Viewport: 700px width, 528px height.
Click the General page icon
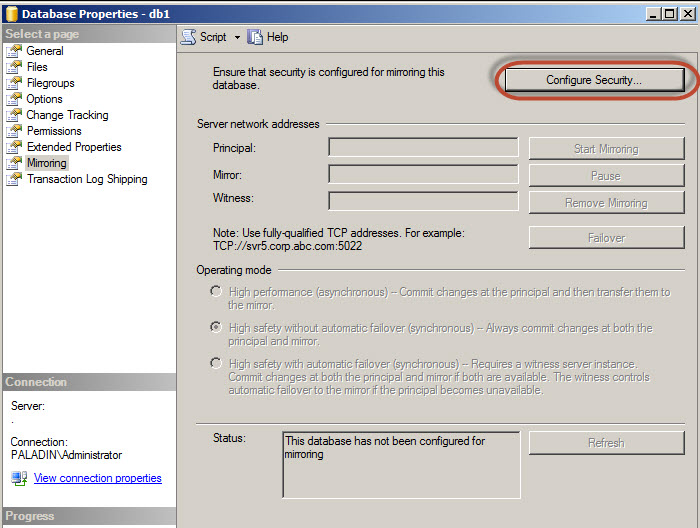pos(14,51)
